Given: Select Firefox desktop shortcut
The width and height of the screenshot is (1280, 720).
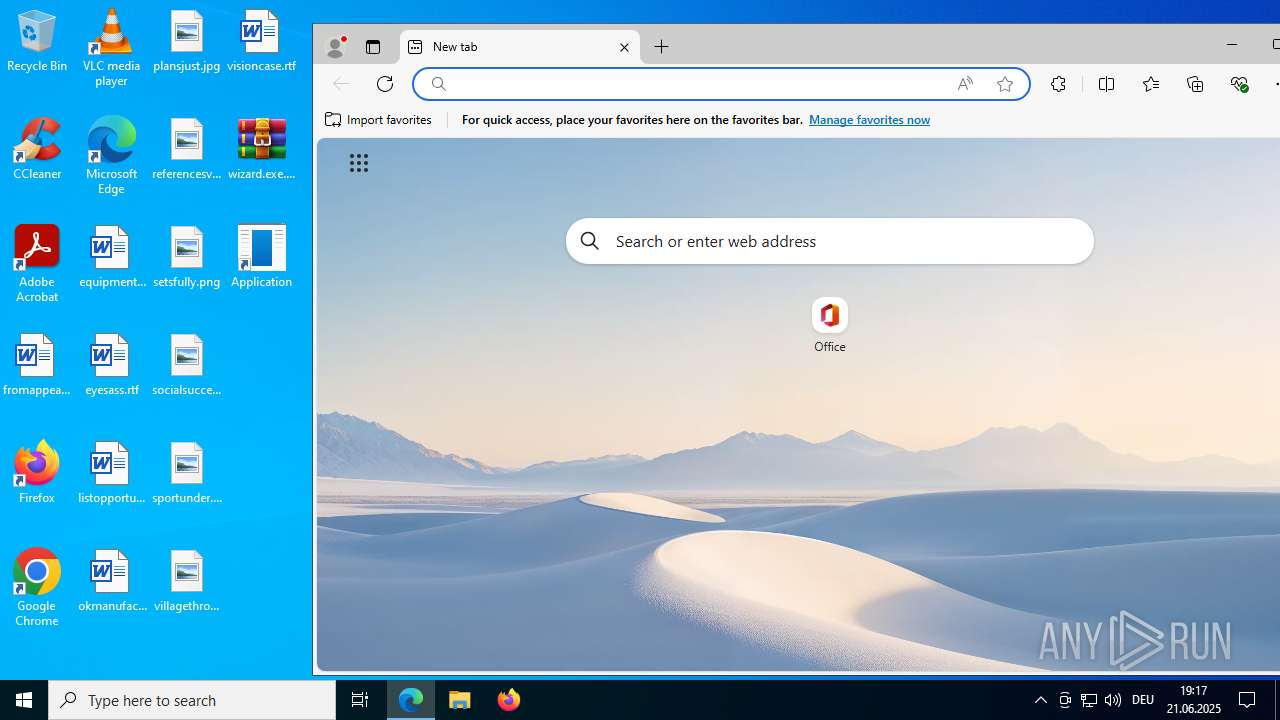Looking at the screenshot, I should [x=37, y=471].
